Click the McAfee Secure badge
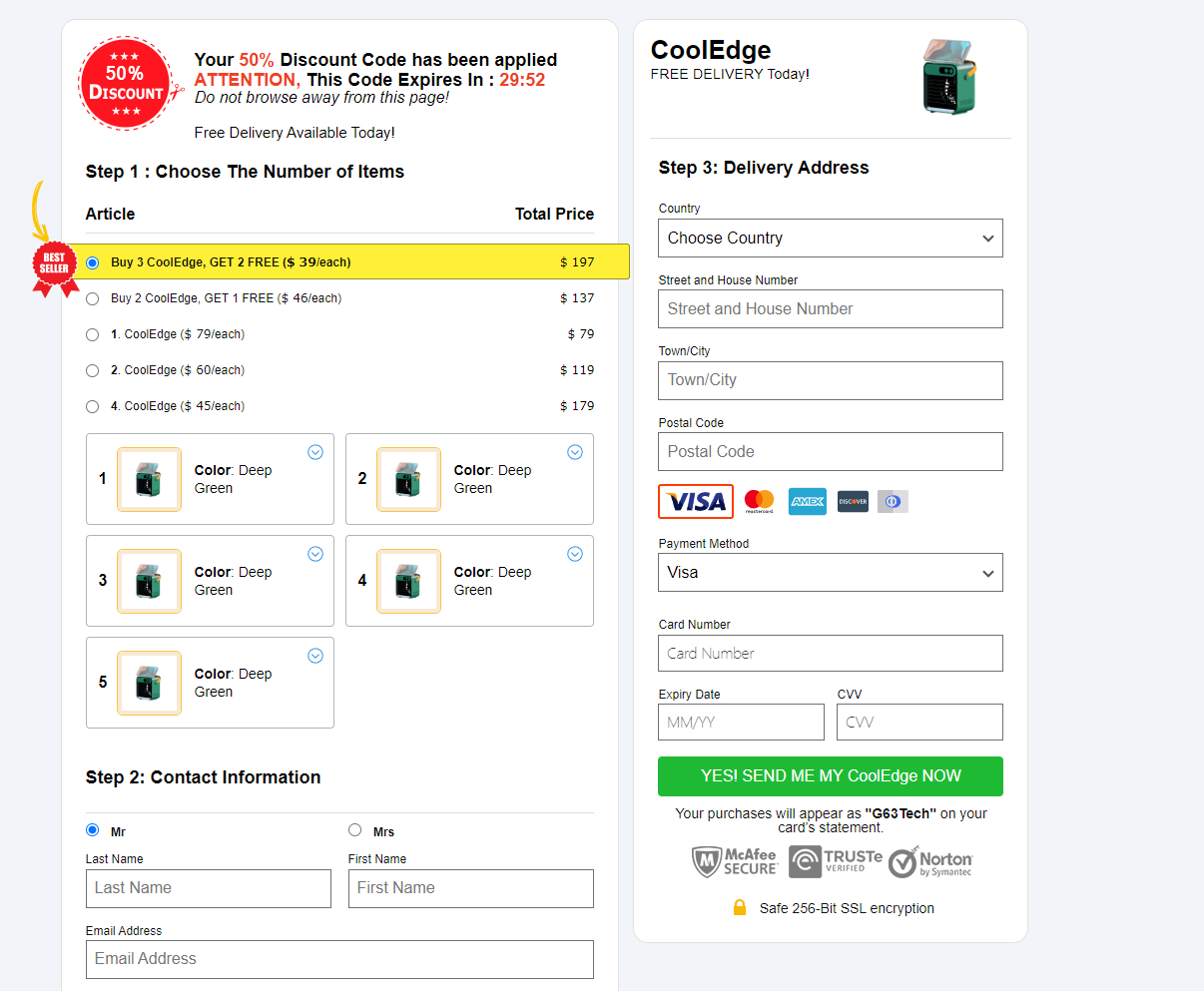The image size is (1204, 991). coord(735,861)
